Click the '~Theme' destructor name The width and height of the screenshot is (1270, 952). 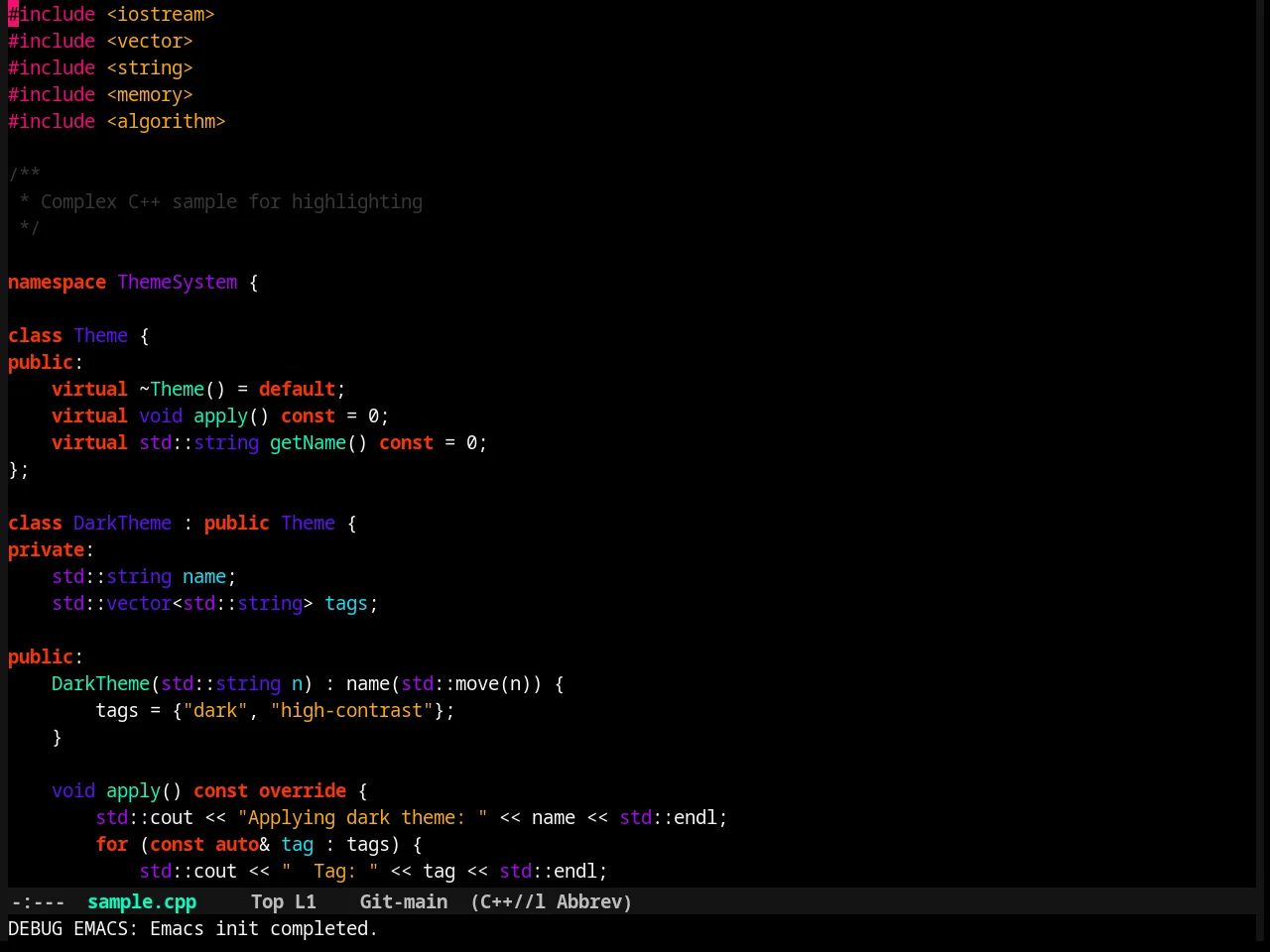tap(172, 389)
